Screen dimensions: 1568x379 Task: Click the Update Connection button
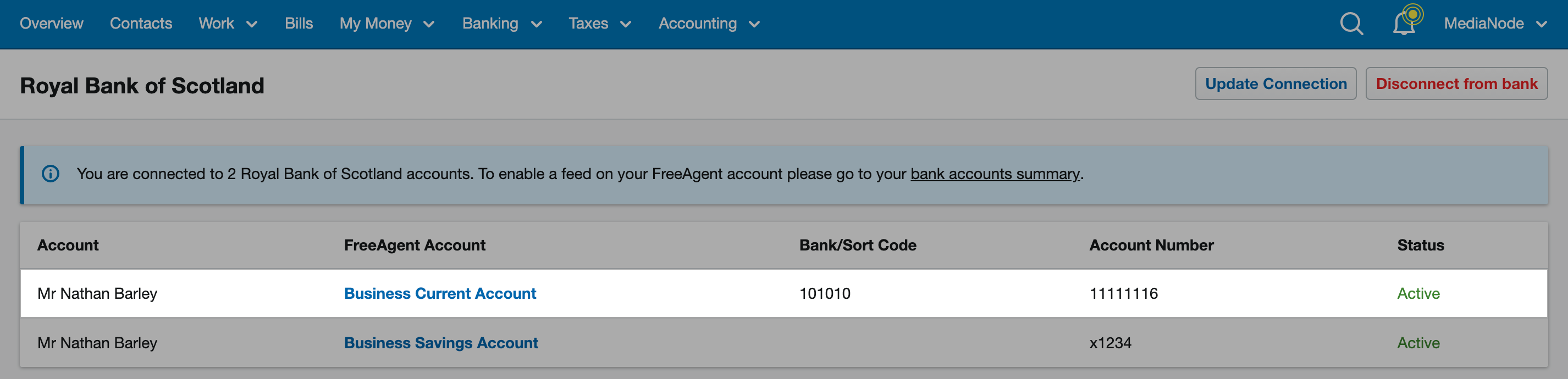click(x=1276, y=83)
